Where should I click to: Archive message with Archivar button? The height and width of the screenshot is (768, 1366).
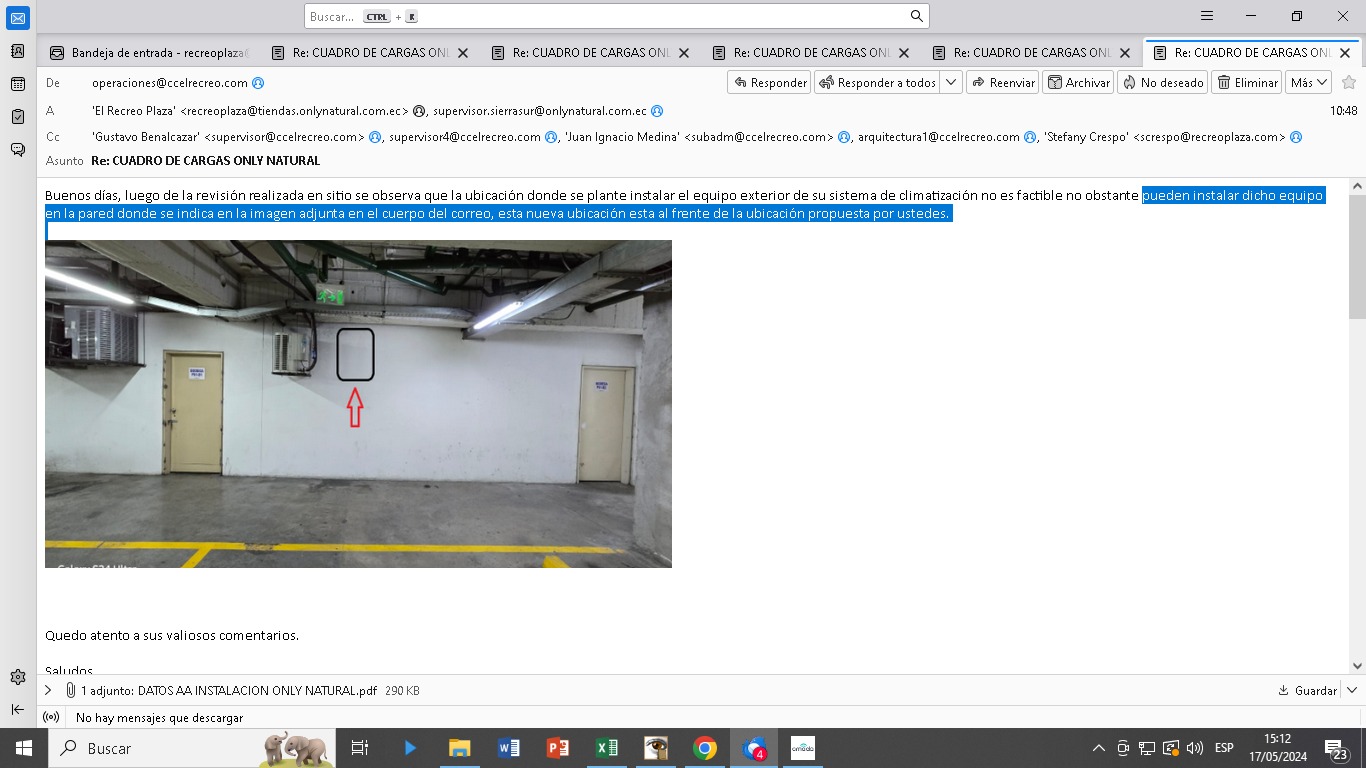[1079, 83]
